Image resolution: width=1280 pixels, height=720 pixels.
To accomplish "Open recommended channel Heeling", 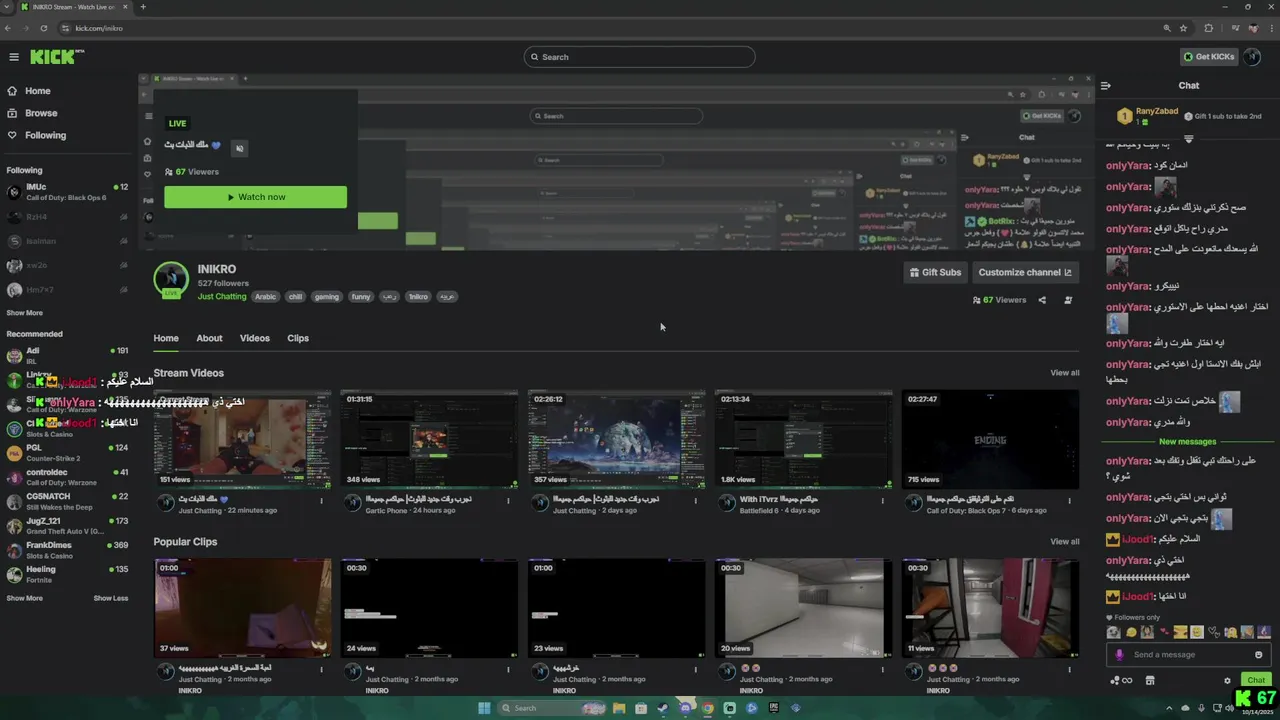I will point(67,574).
